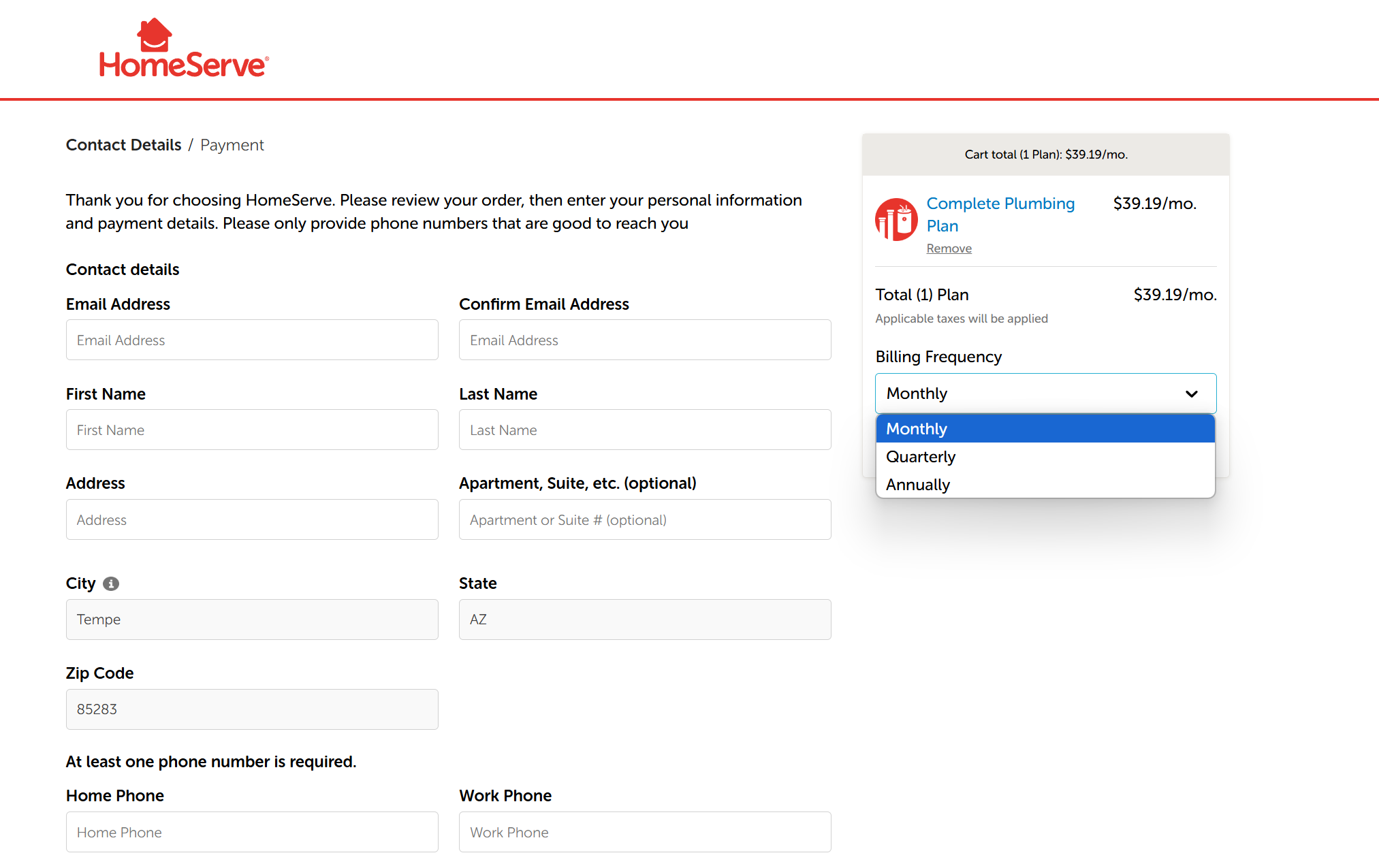Focus the Email Address field
The image size is (1379, 868).
pyautogui.click(x=252, y=340)
